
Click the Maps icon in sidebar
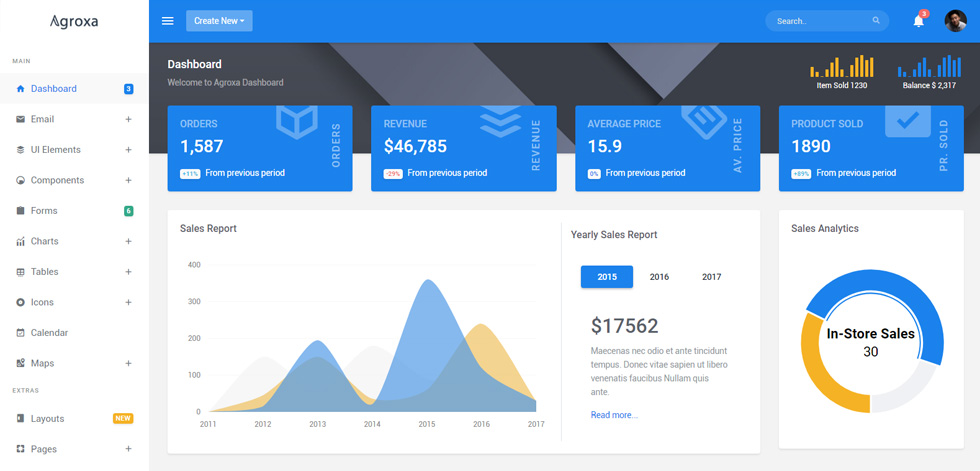[x=20, y=363]
